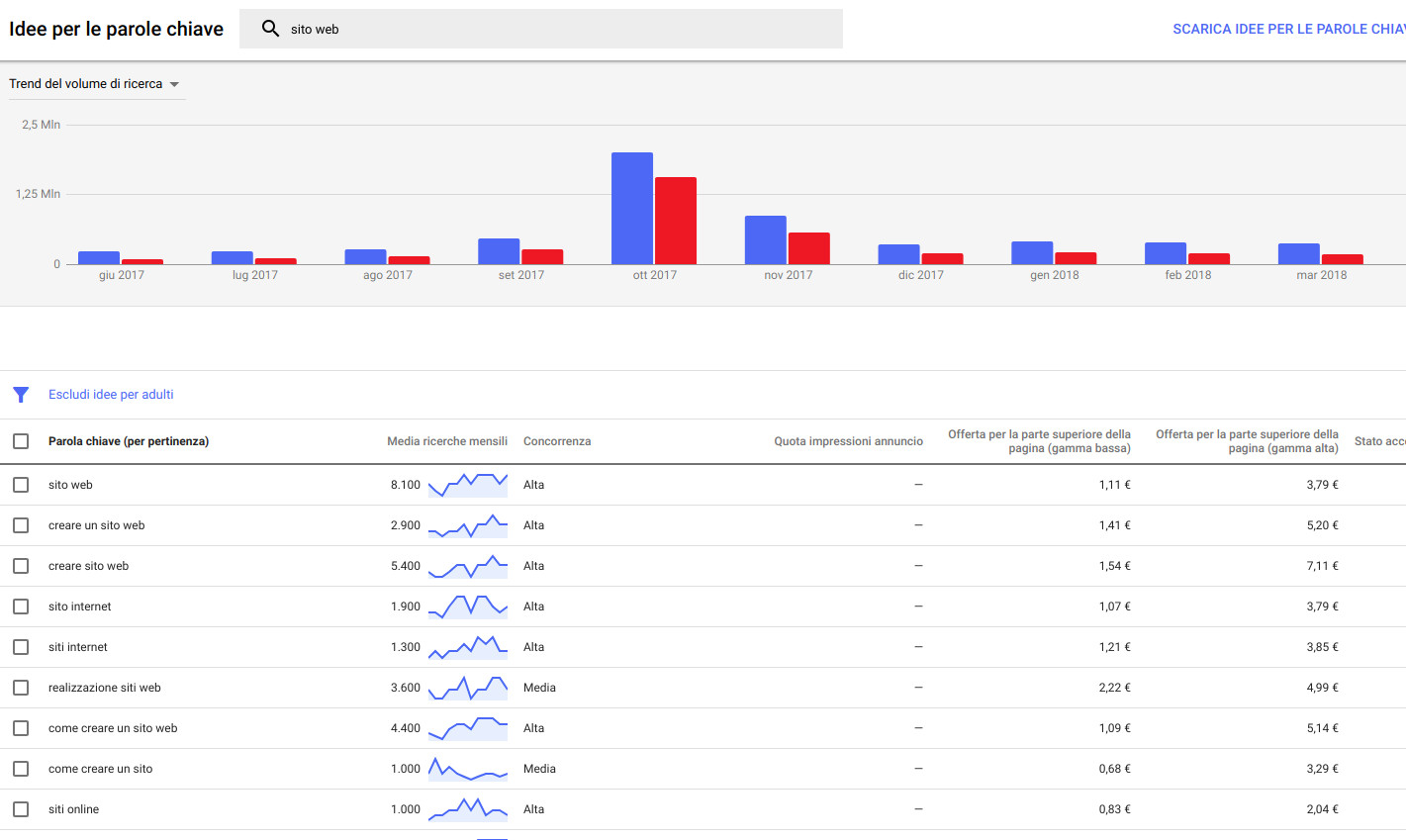
Task: Click the blue bar for ott 2017
Action: (x=632, y=209)
